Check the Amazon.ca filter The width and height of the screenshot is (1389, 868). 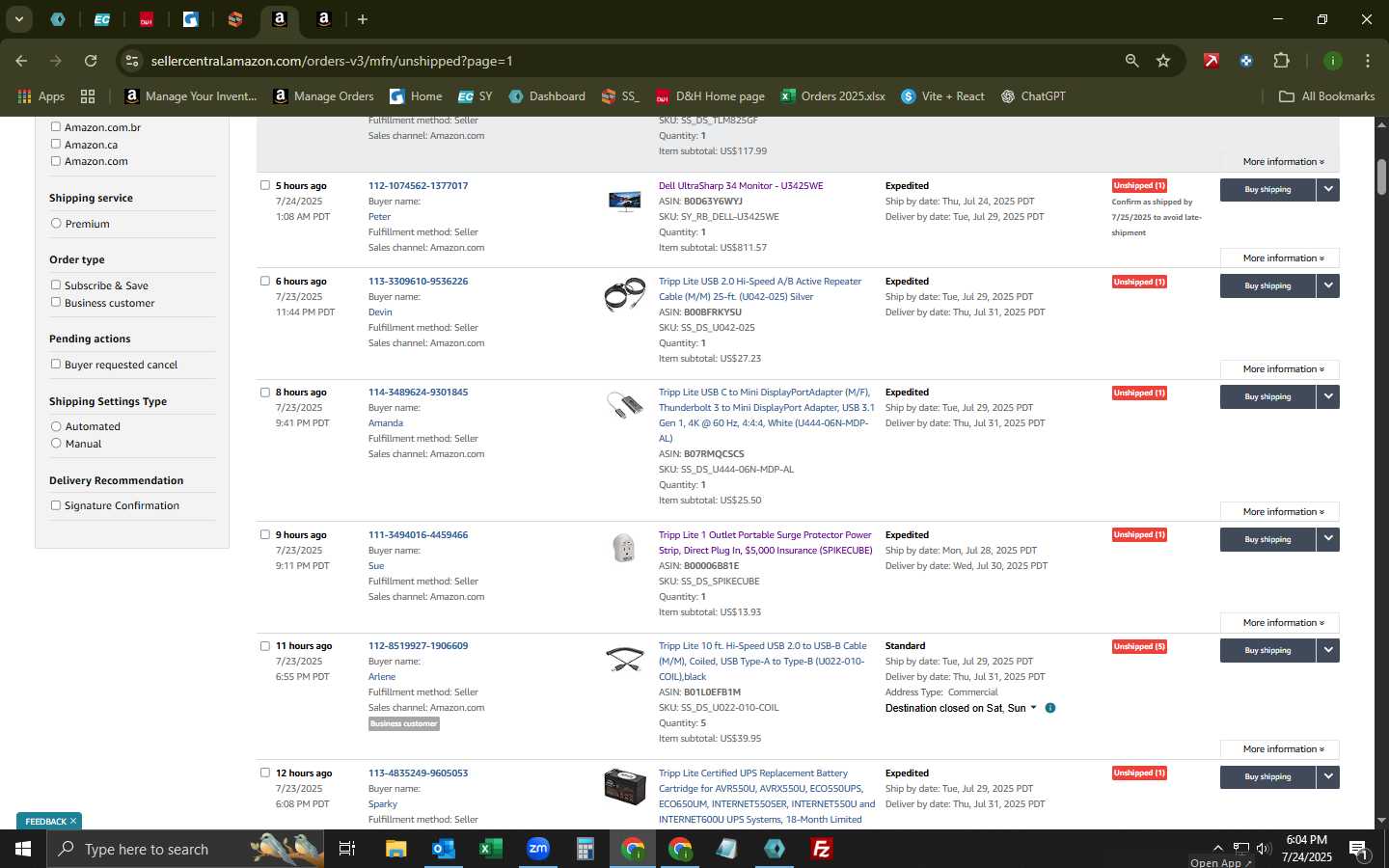56,144
